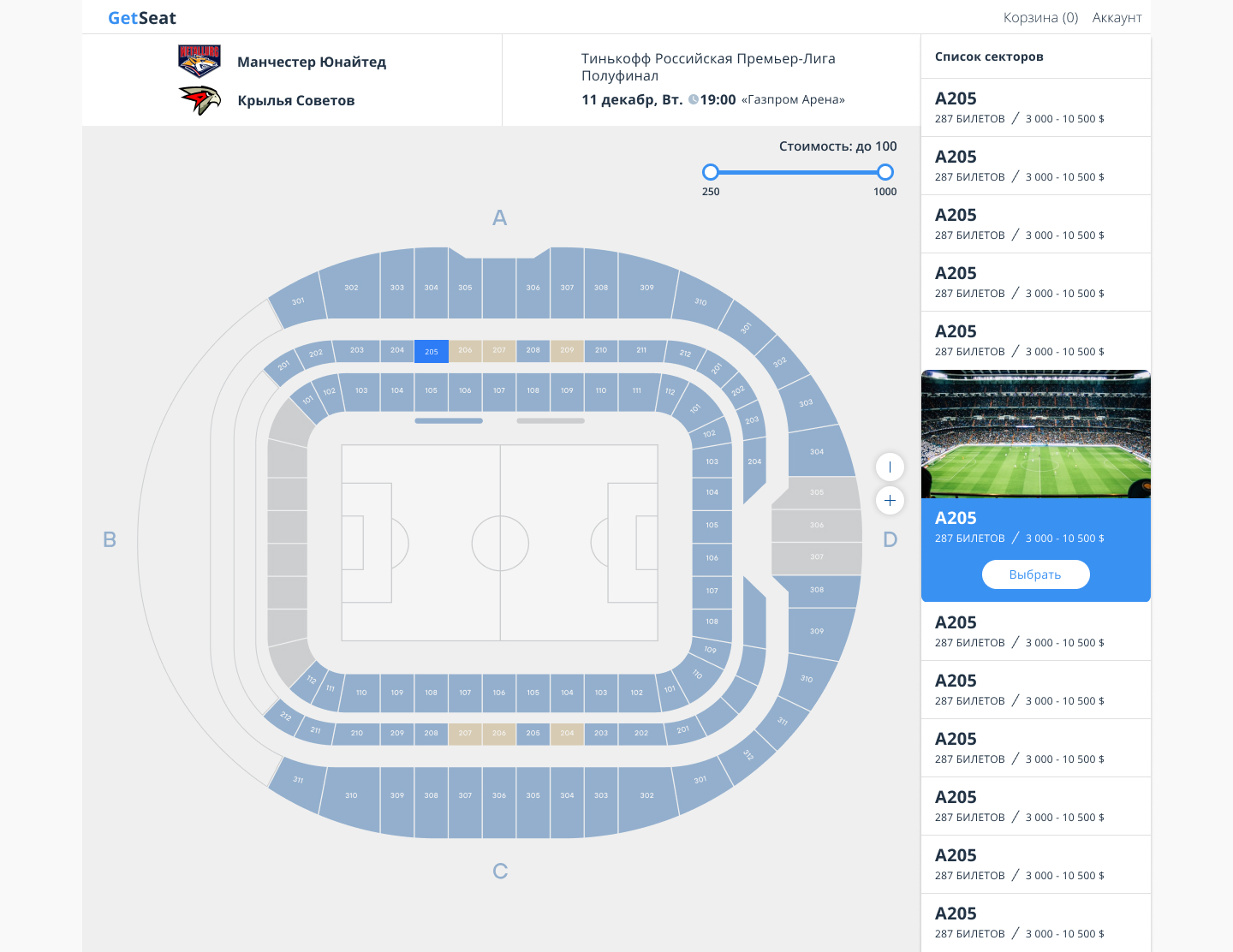
Task: Click the Manchester United team logo
Action: tap(200, 62)
